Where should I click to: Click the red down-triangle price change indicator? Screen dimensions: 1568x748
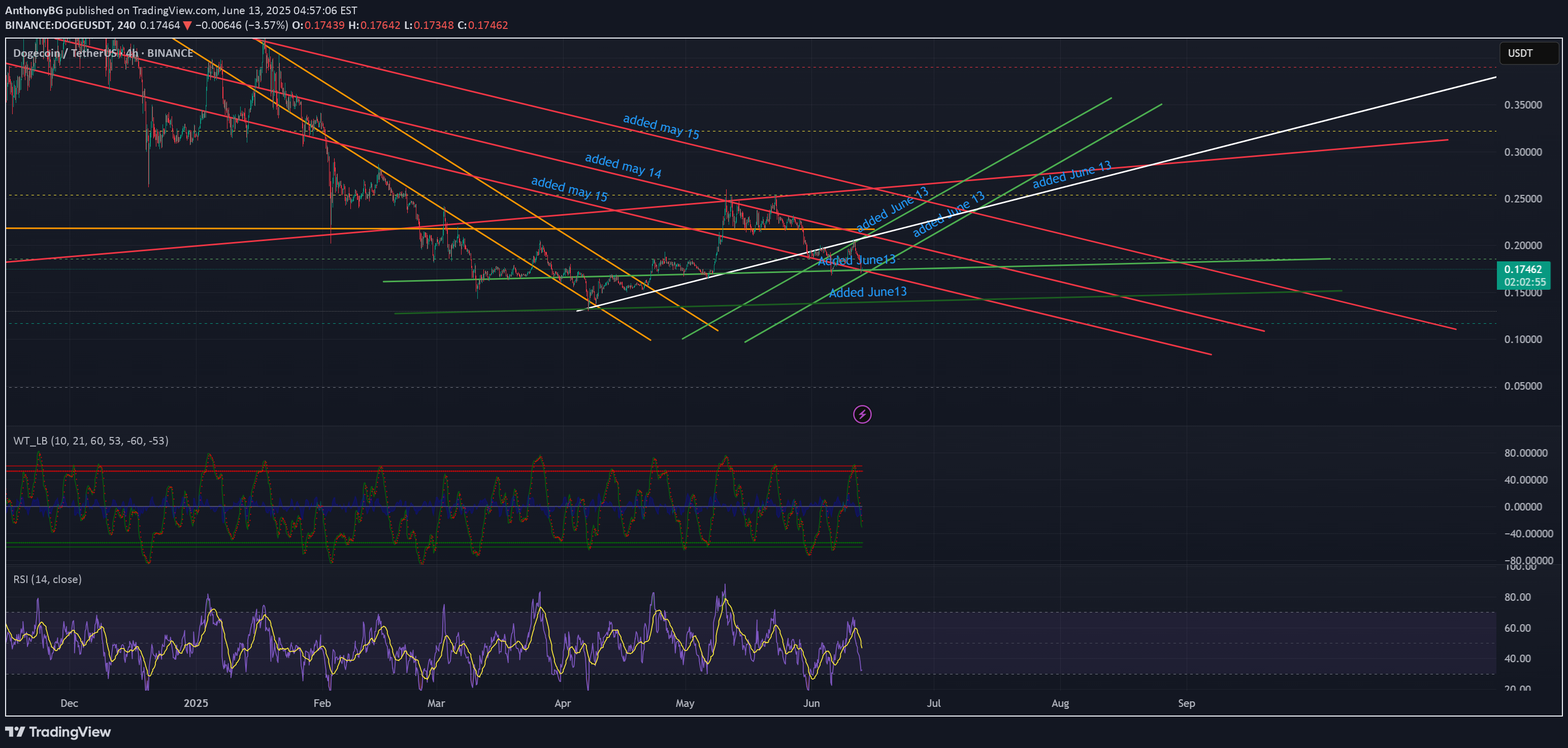point(187,25)
